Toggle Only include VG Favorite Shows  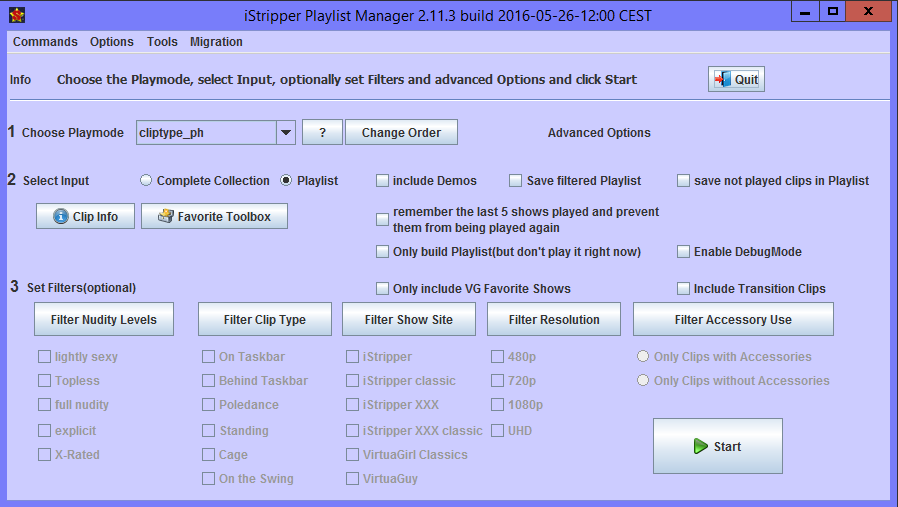pyautogui.click(x=383, y=289)
